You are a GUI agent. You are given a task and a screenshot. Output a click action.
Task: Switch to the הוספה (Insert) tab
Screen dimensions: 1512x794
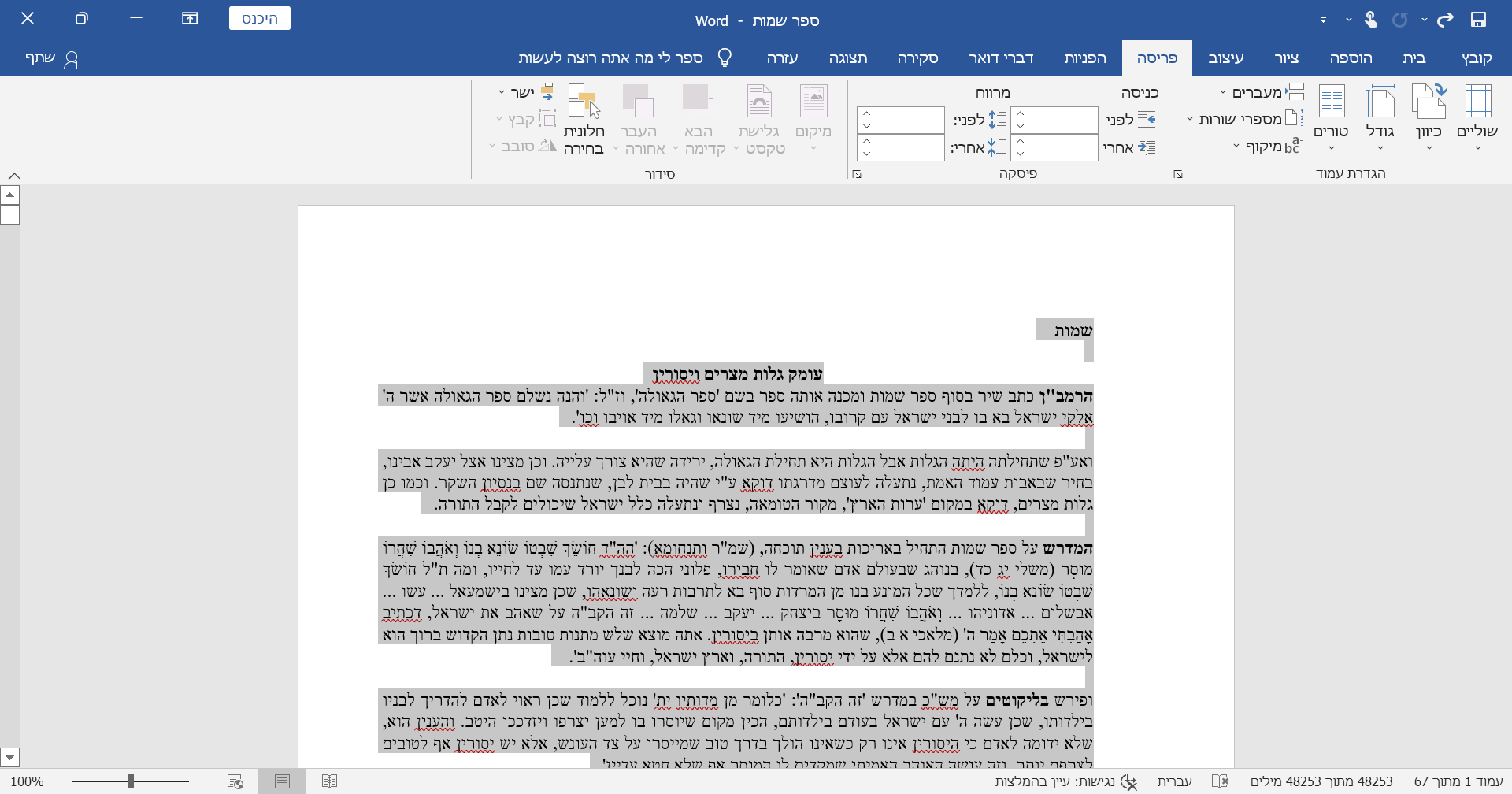click(1351, 58)
